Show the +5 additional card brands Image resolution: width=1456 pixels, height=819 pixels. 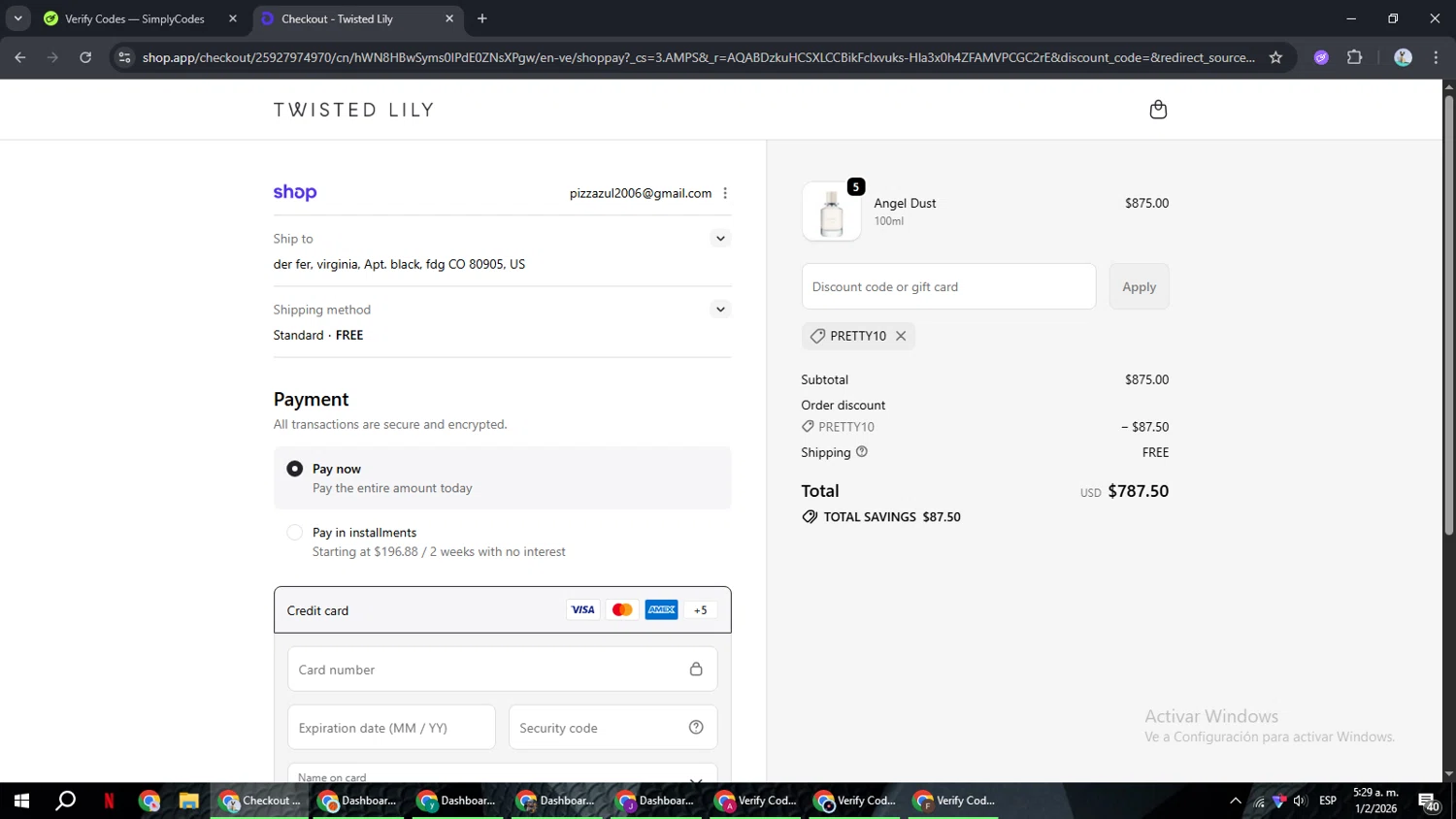click(701, 610)
